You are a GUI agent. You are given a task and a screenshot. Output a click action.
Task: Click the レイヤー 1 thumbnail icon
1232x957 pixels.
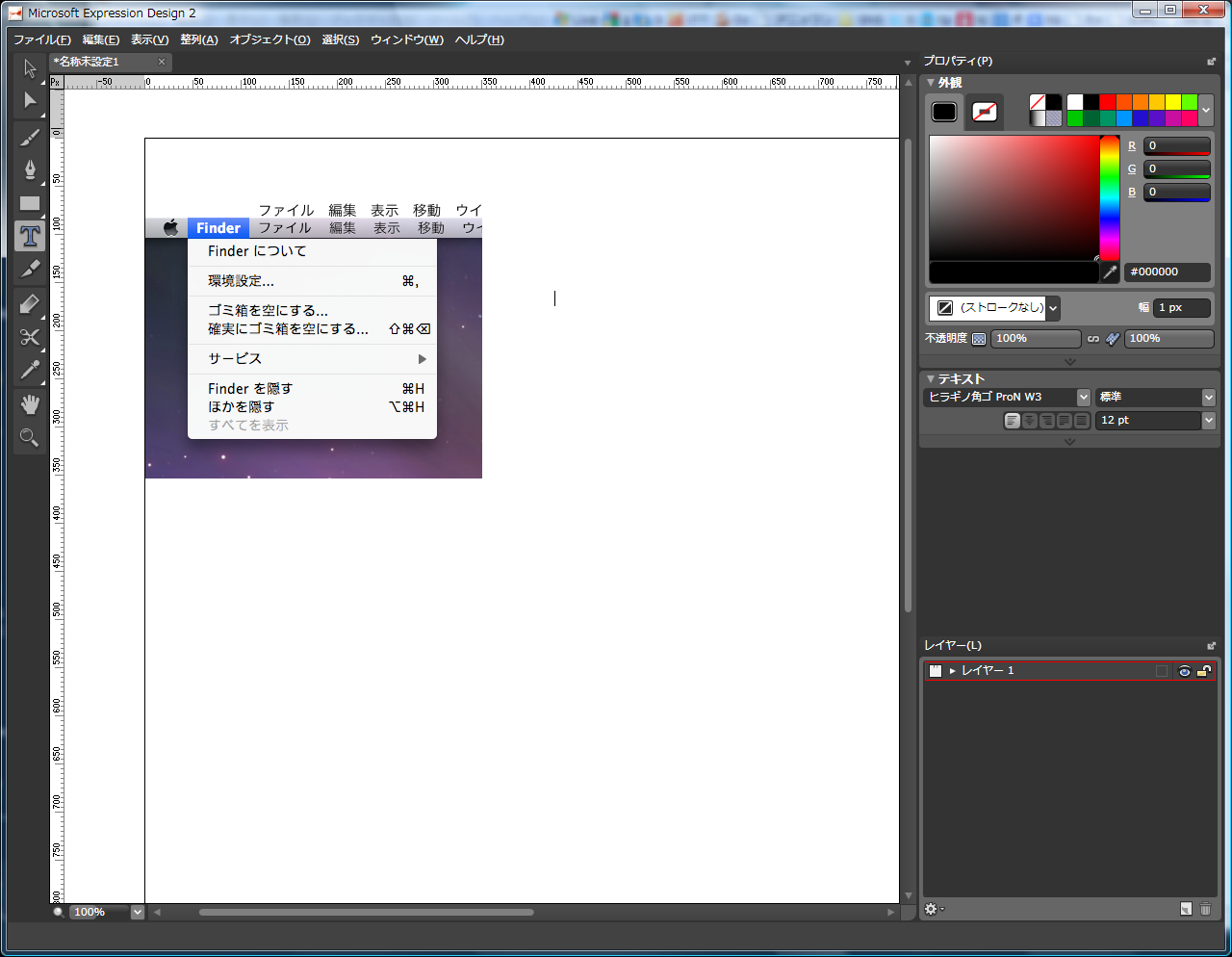click(x=936, y=671)
